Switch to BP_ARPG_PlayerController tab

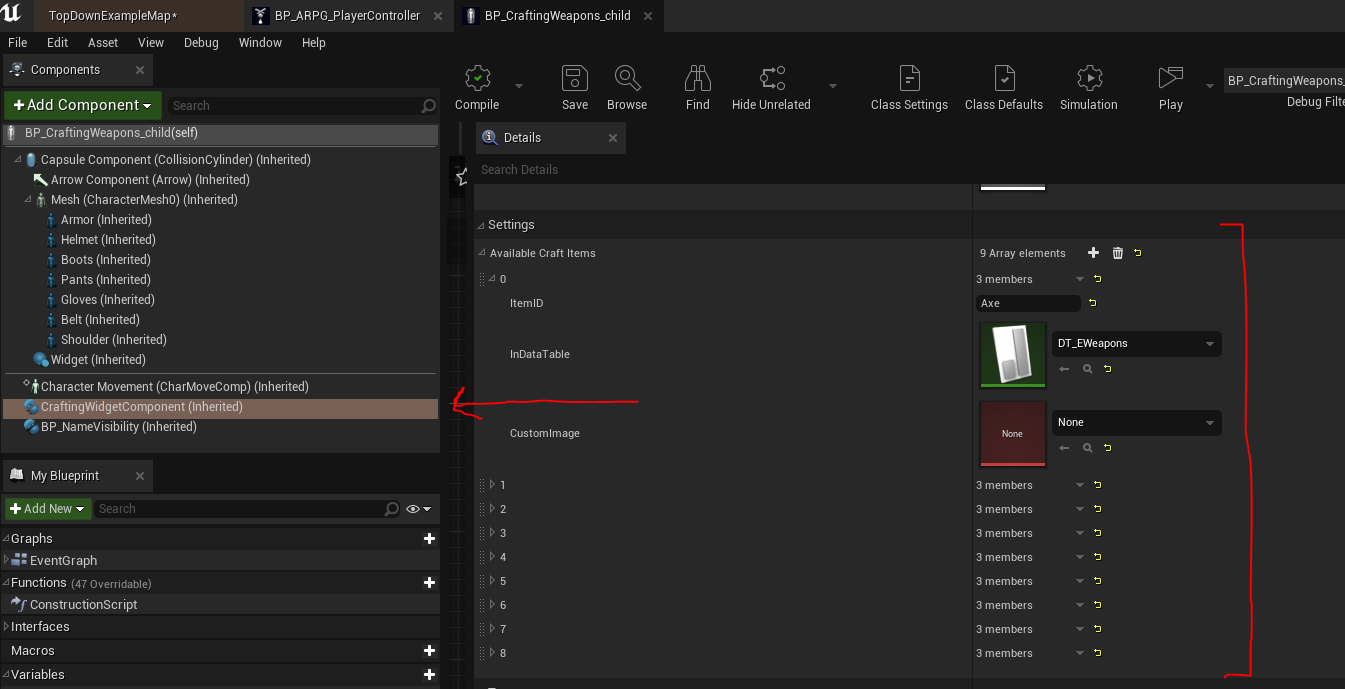(x=347, y=15)
